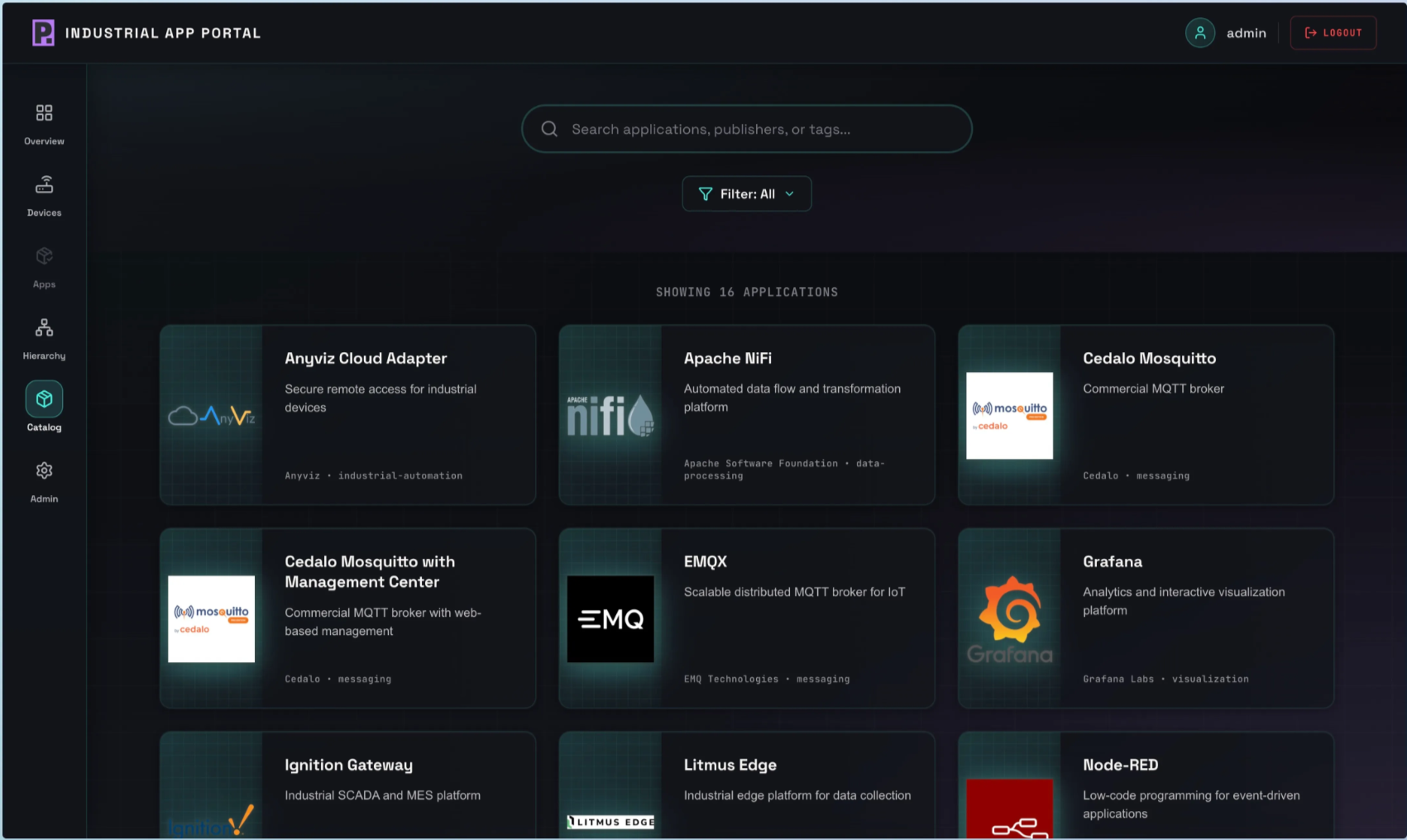This screenshot has height=840, width=1407.
Task: Click 'Secure remote access for industrial devices' text
Action: point(380,398)
